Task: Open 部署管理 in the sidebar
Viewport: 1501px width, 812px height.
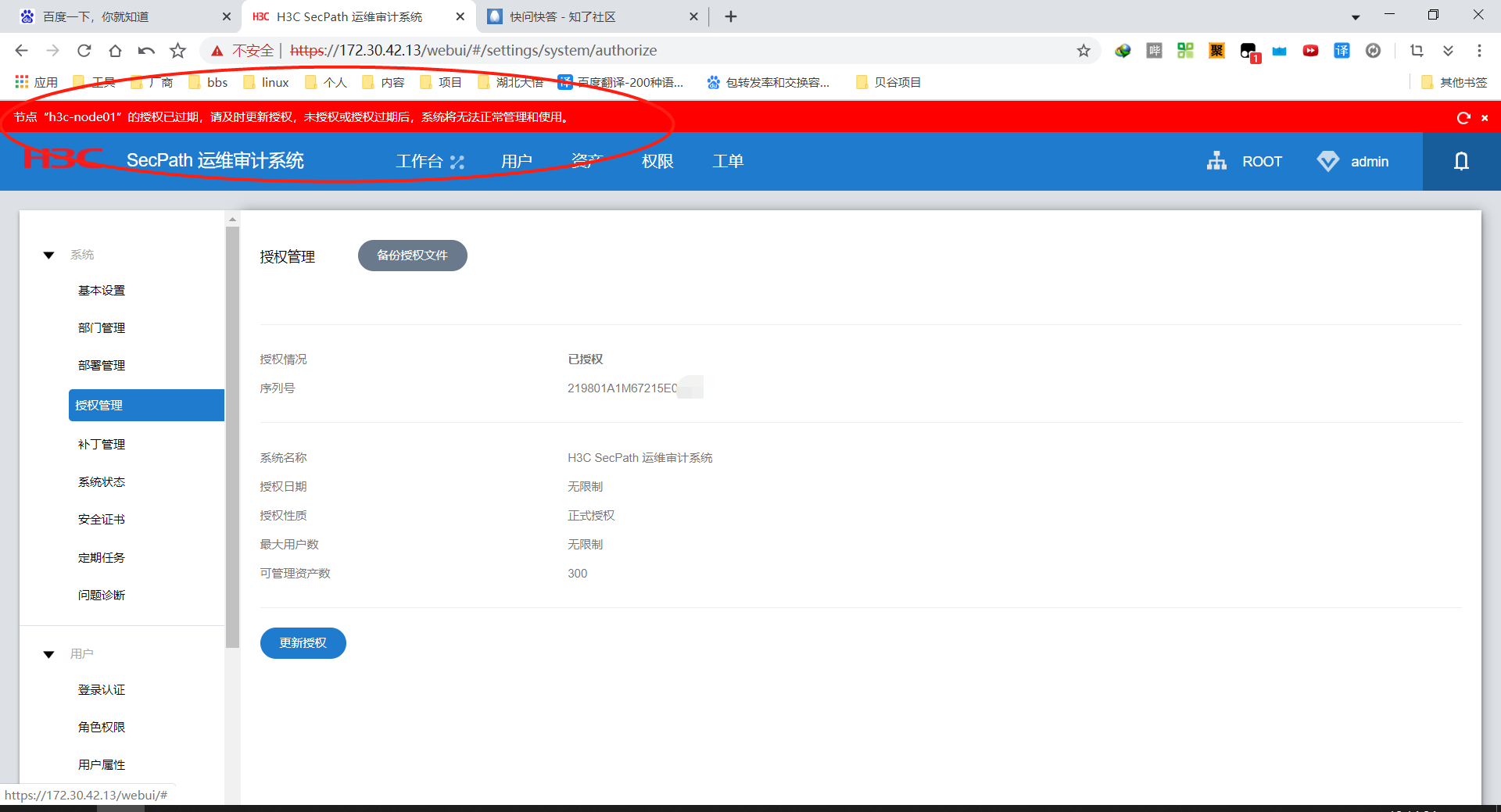Action: click(x=102, y=366)
